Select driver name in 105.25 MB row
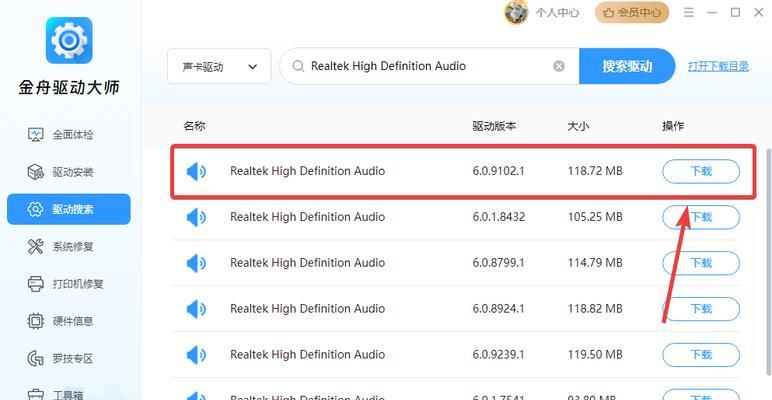The width and height of the screenshot is (772, 400). pyautogui.click(x=308, y=217)
